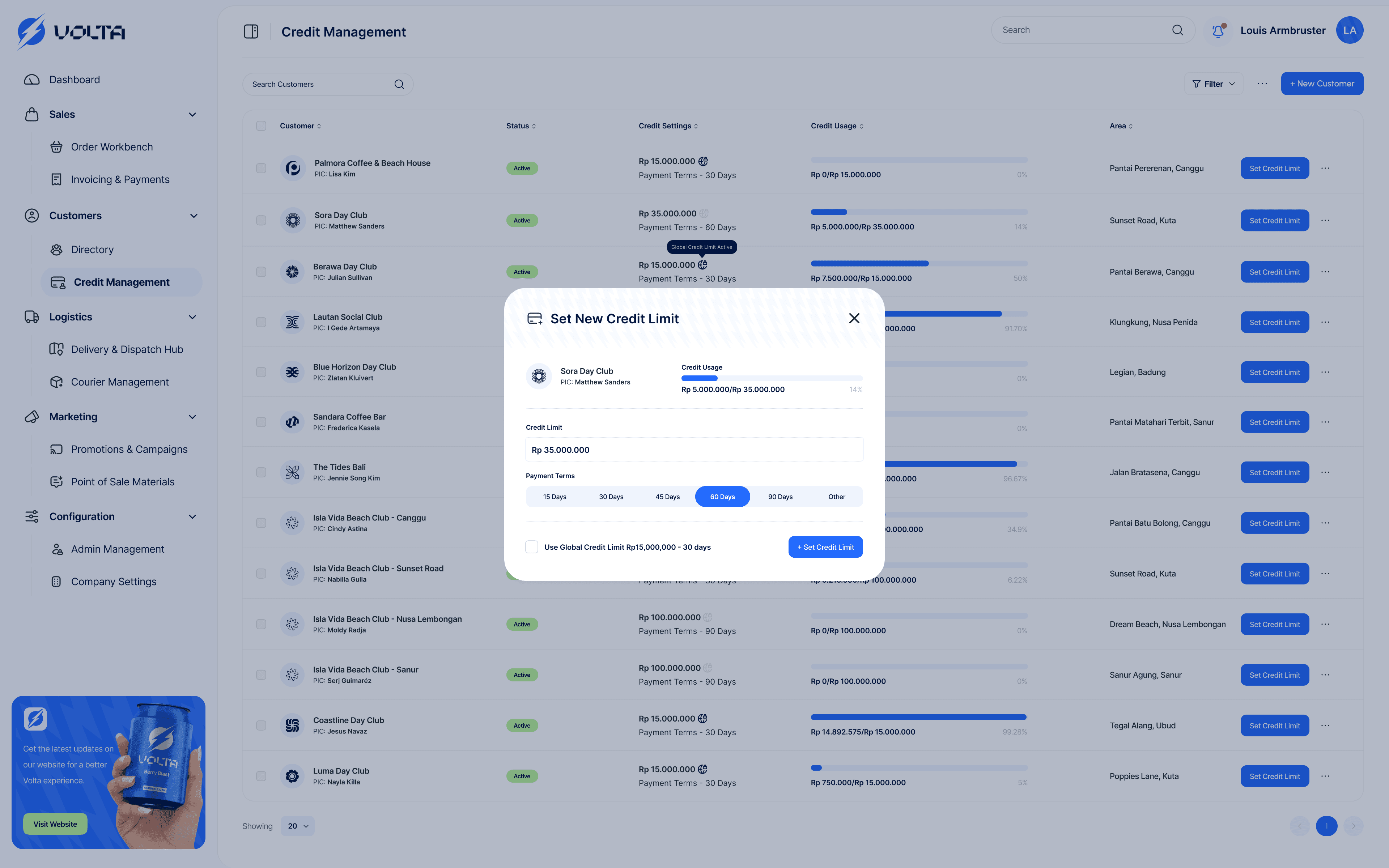Select the 90 Days payment term
This screenshot has height=868, width=1389.
tap(780, 497)
